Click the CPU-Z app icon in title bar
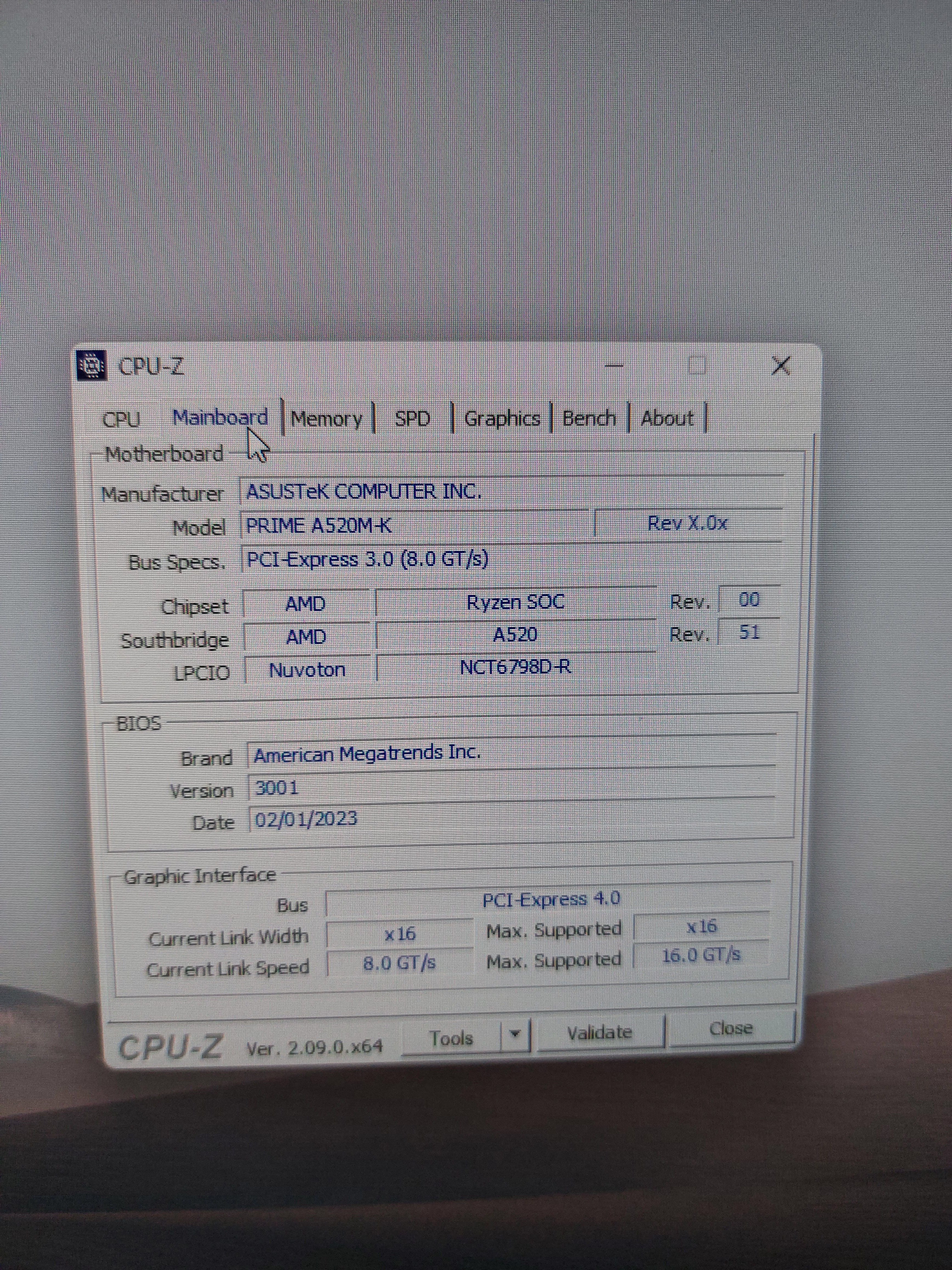 point(92,365)
